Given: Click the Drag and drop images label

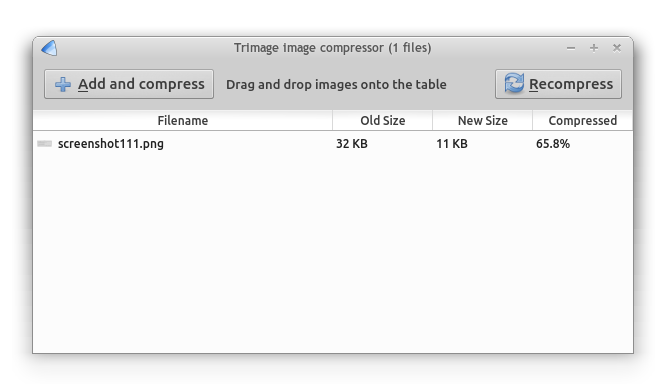Looking at the screenshot, I should (x=336, y=85).
